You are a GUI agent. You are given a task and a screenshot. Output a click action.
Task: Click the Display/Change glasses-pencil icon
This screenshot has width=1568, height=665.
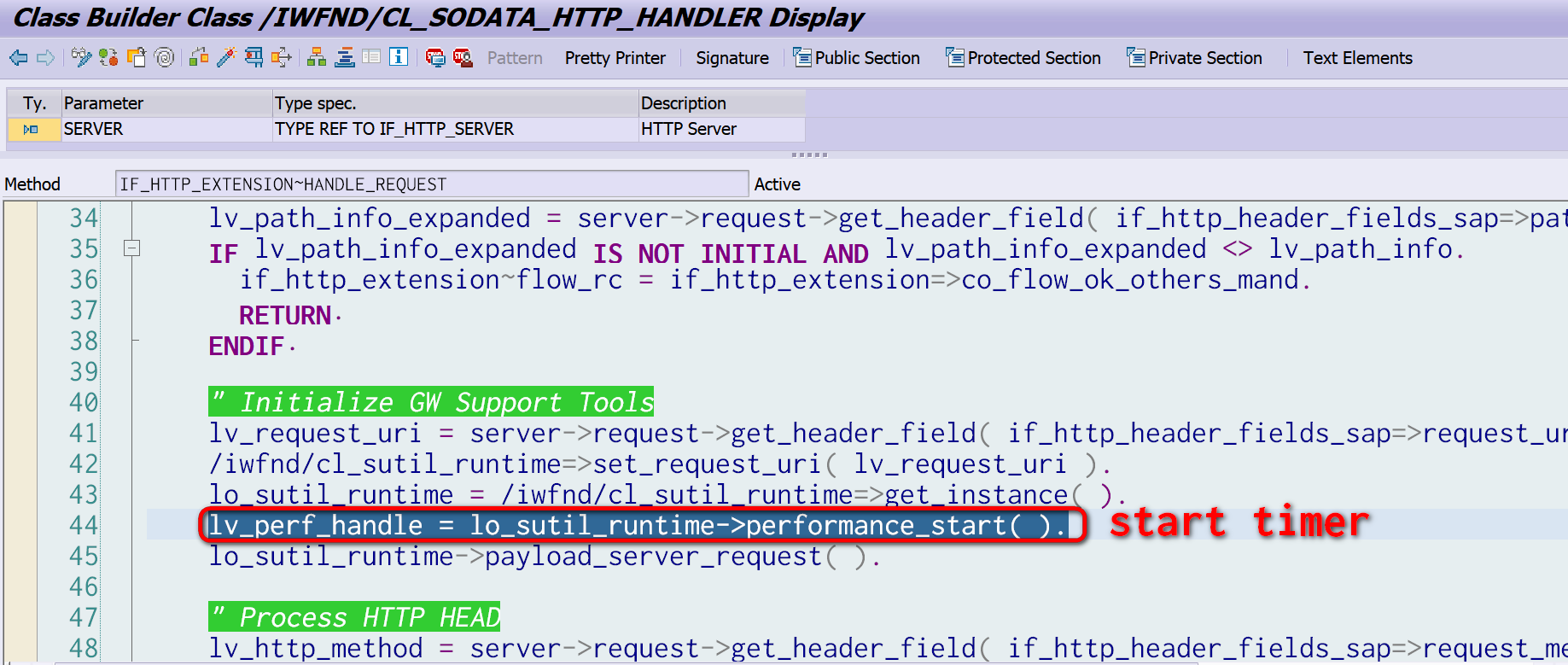pos(81,58)
